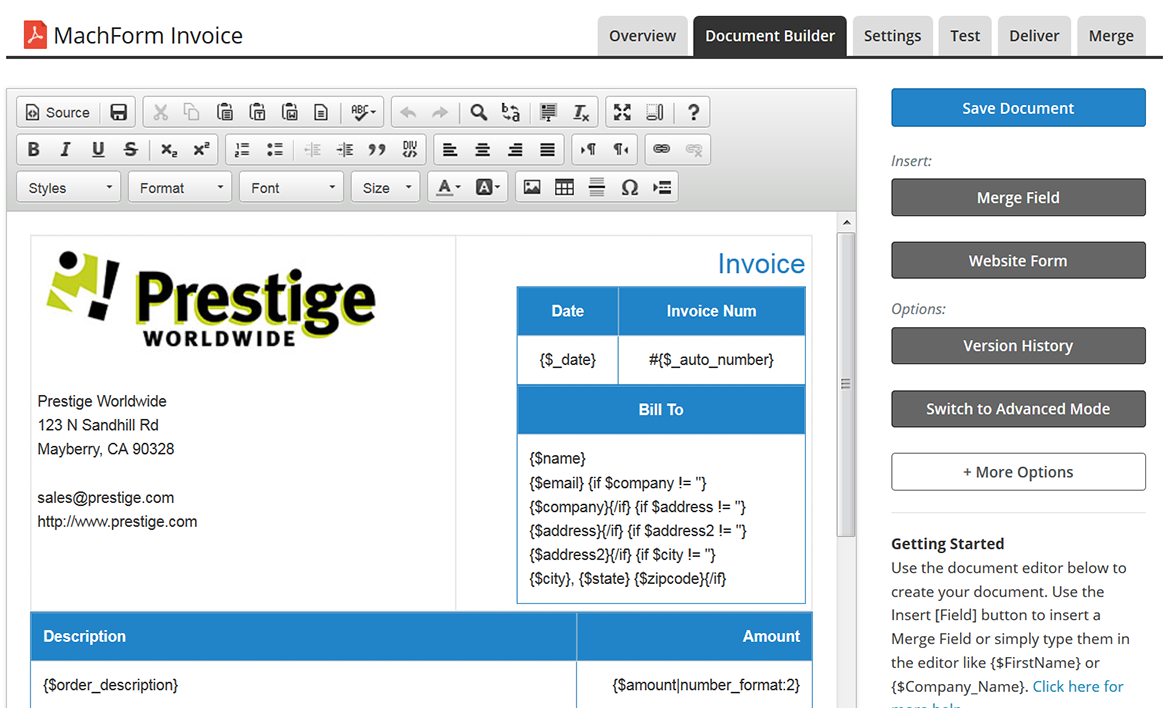1171x708 pixels.
Task: Switch to the Settings tab
Action: click(892, 36)
